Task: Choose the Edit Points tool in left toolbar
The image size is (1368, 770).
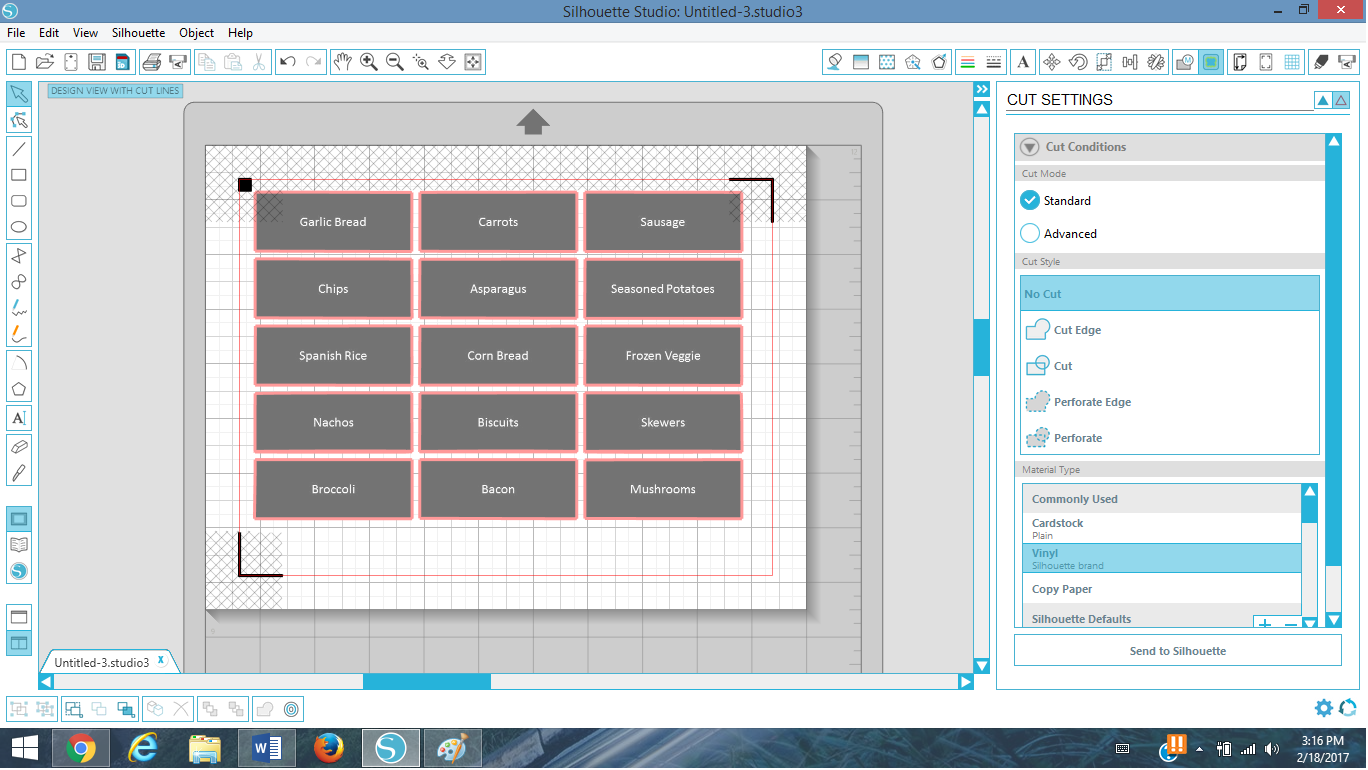Action: coord(19,121)
